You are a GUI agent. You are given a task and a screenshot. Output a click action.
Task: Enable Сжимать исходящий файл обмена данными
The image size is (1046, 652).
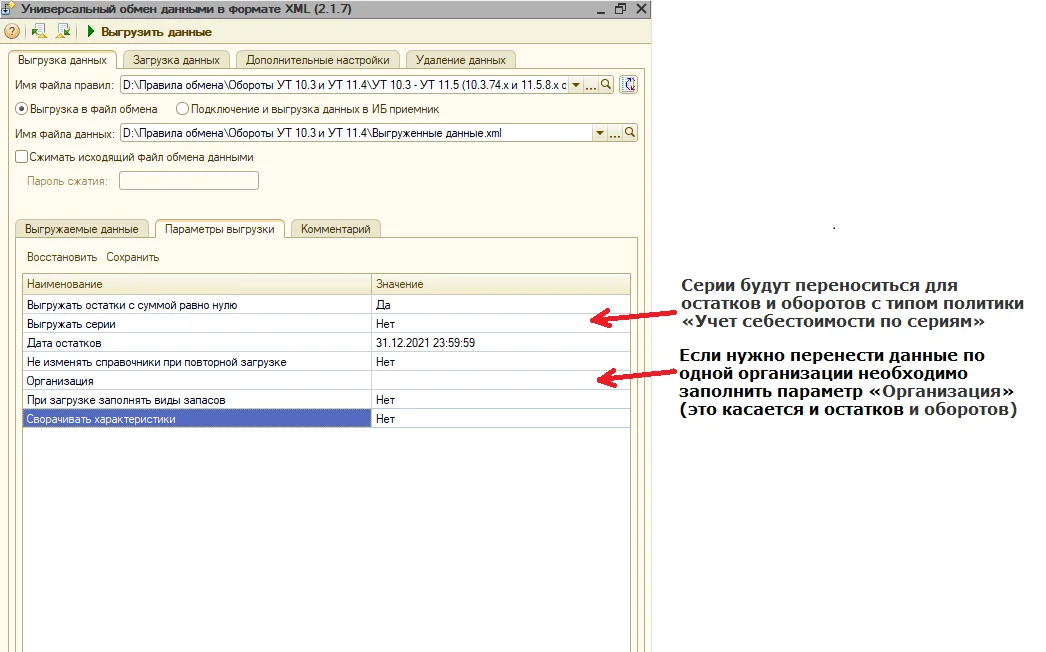pyautogui.click(x=21, y=157)
